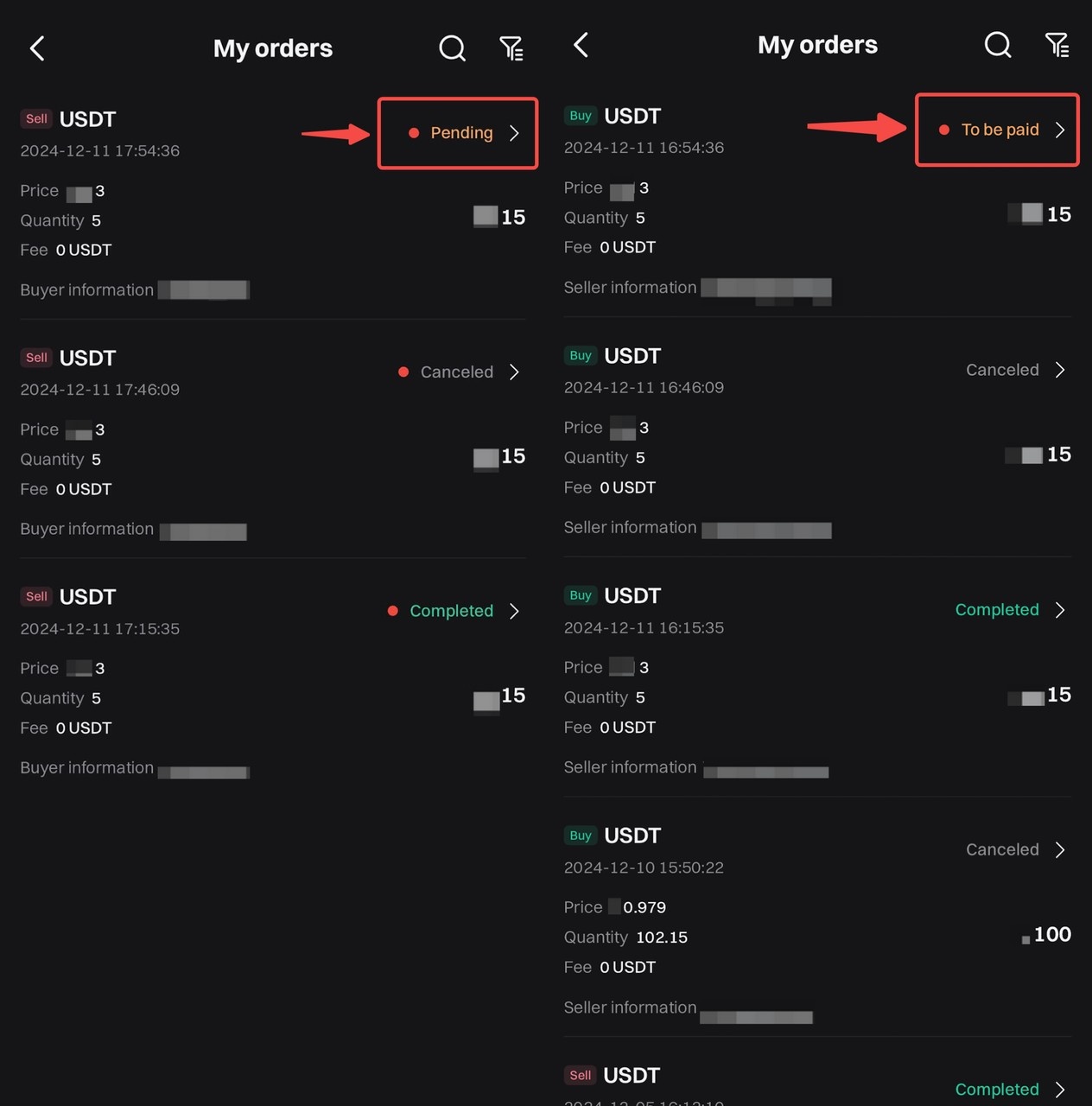
Task: Open Completed status of bottom sell order
Action: point(997,1090)
